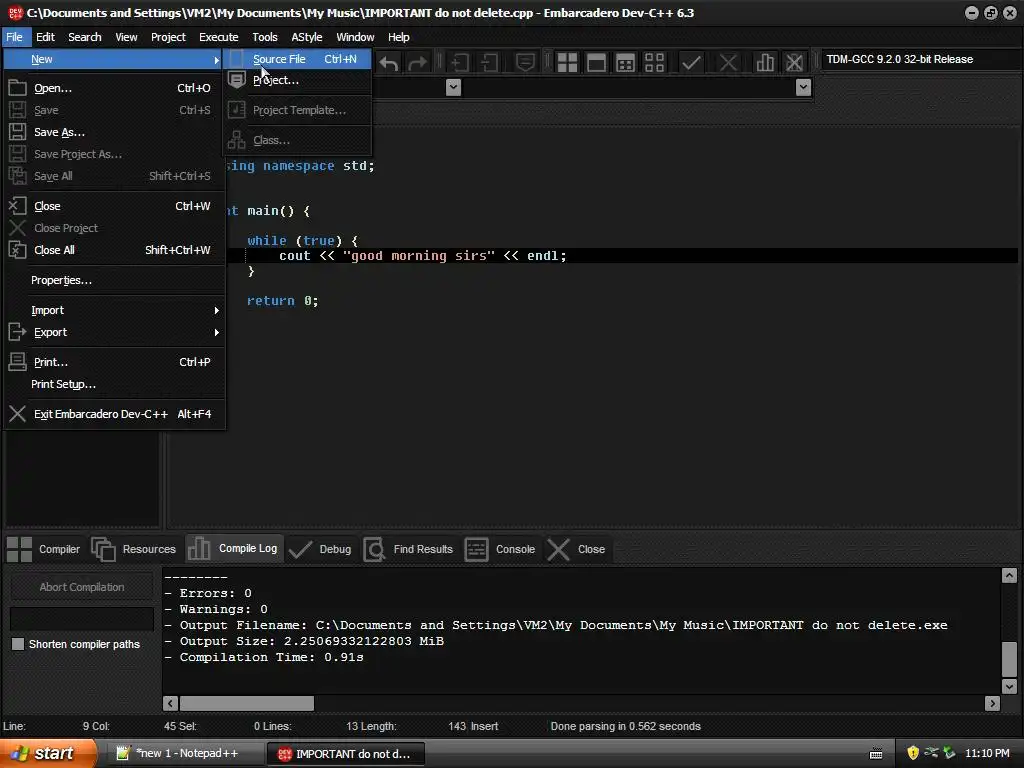Expand the Import submenu
Image resolution: width=1024 pixels, height=768 pixels.
click(x=216, y=310)
